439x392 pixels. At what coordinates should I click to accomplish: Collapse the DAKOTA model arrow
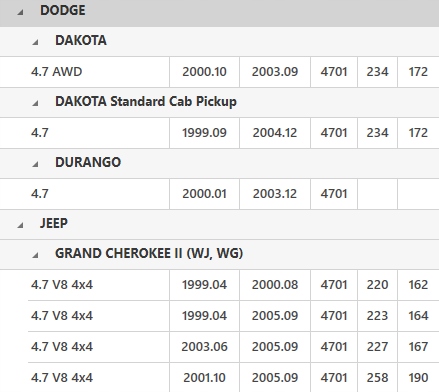[35, 42]
